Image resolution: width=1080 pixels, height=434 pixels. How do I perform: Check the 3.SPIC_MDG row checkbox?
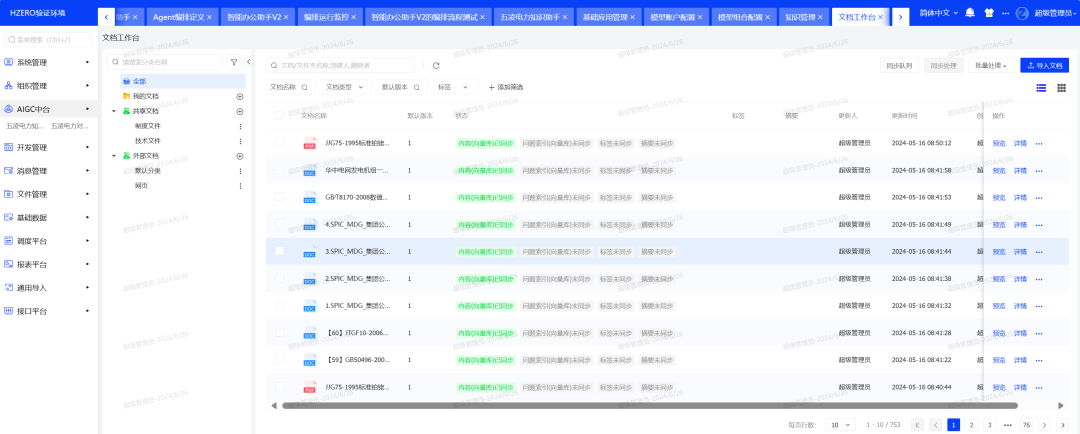coord(279,251)
